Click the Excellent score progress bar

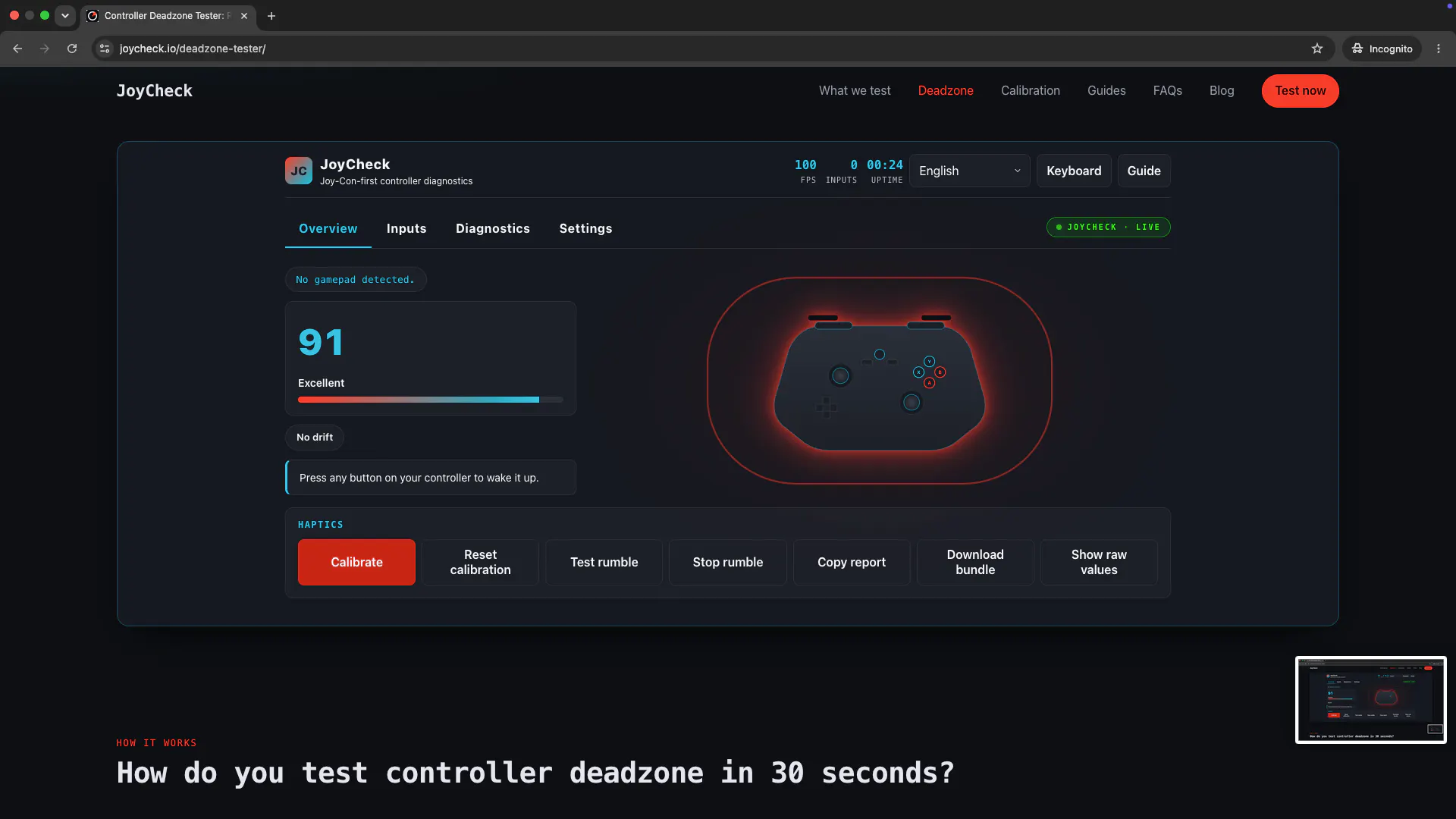point(430,400)
